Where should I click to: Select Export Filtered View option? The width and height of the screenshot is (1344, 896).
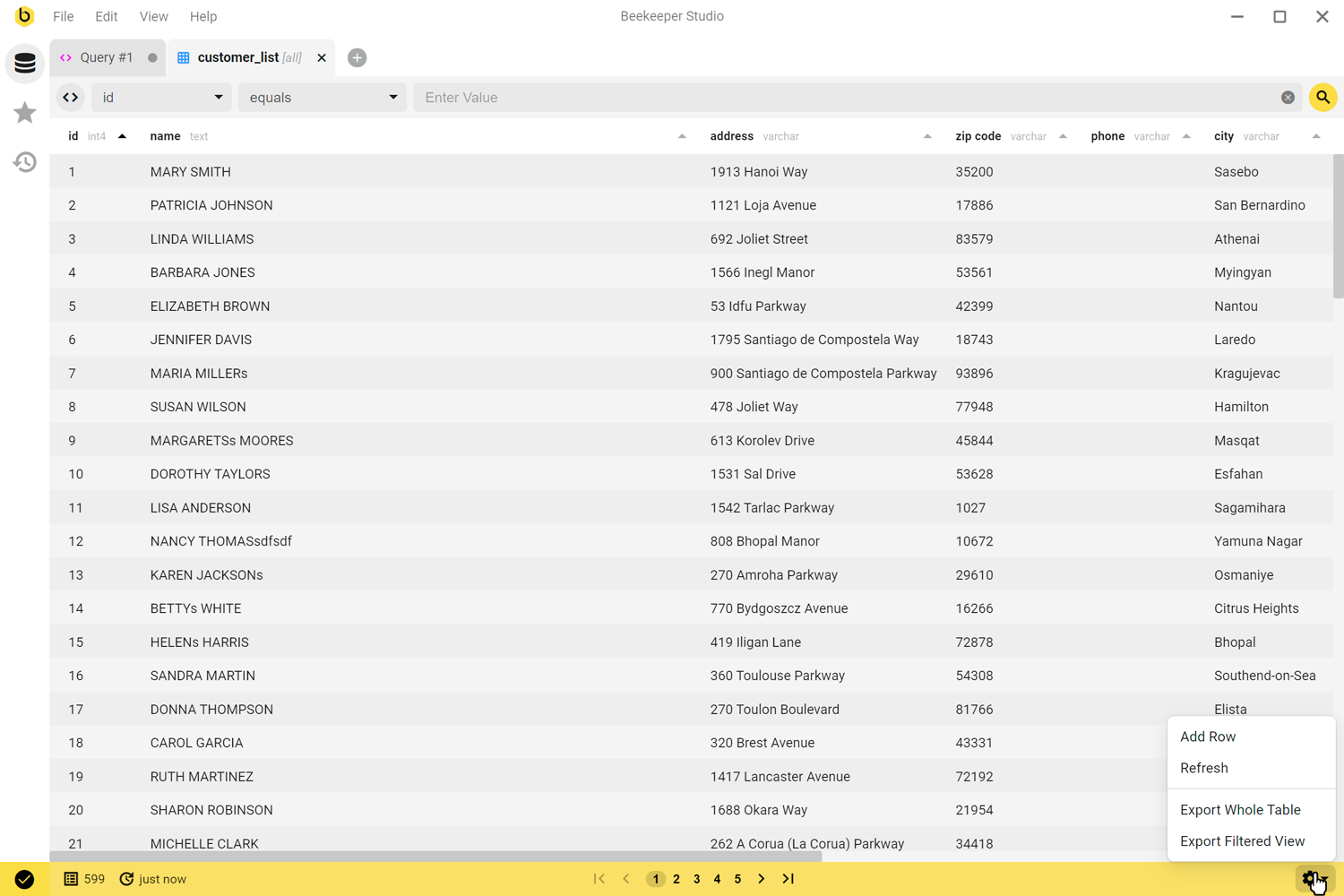1251,841
